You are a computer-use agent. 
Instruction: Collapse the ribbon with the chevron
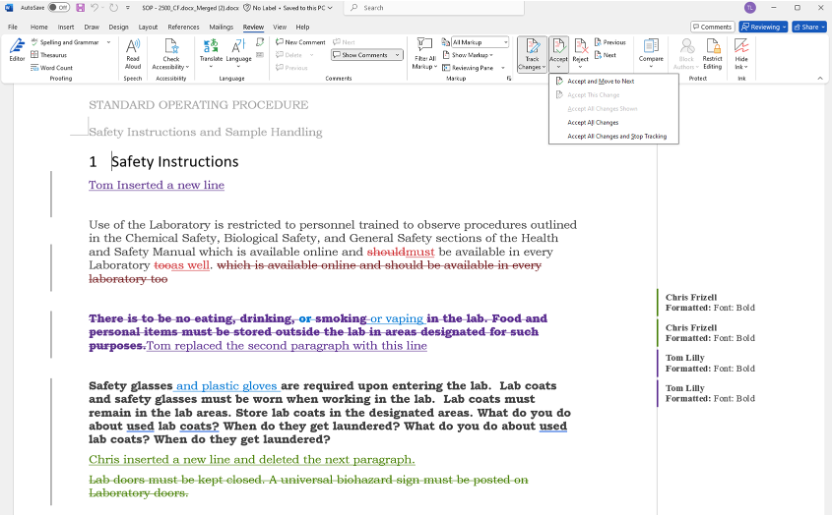click(x=820, y=78)
